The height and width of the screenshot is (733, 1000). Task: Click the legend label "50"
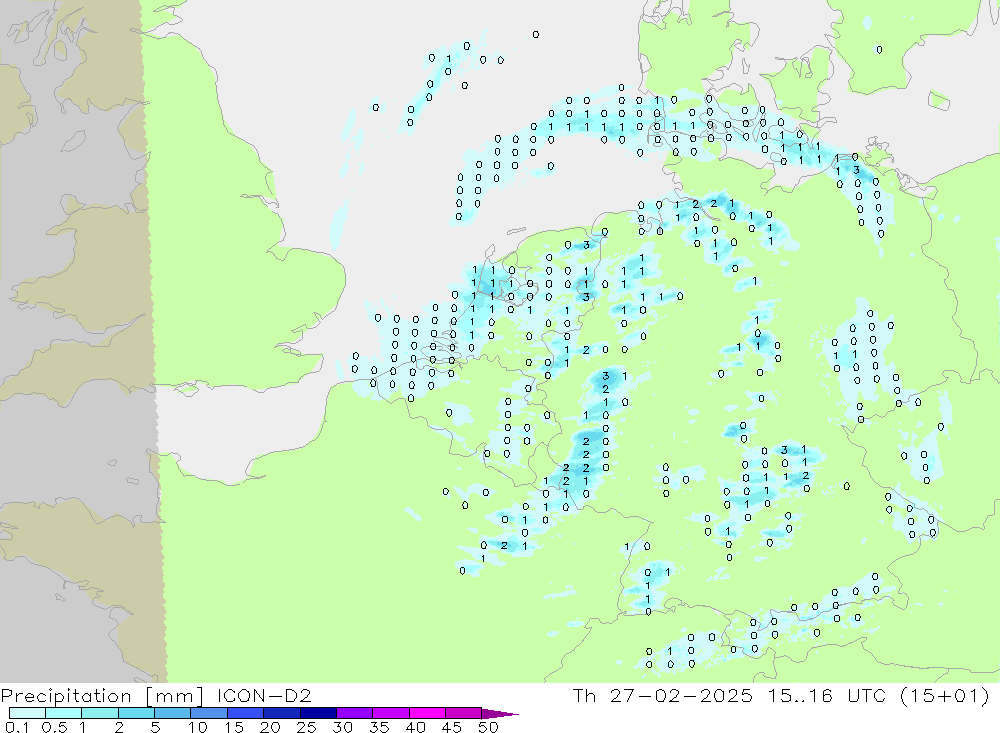click(x=488, y=727)
